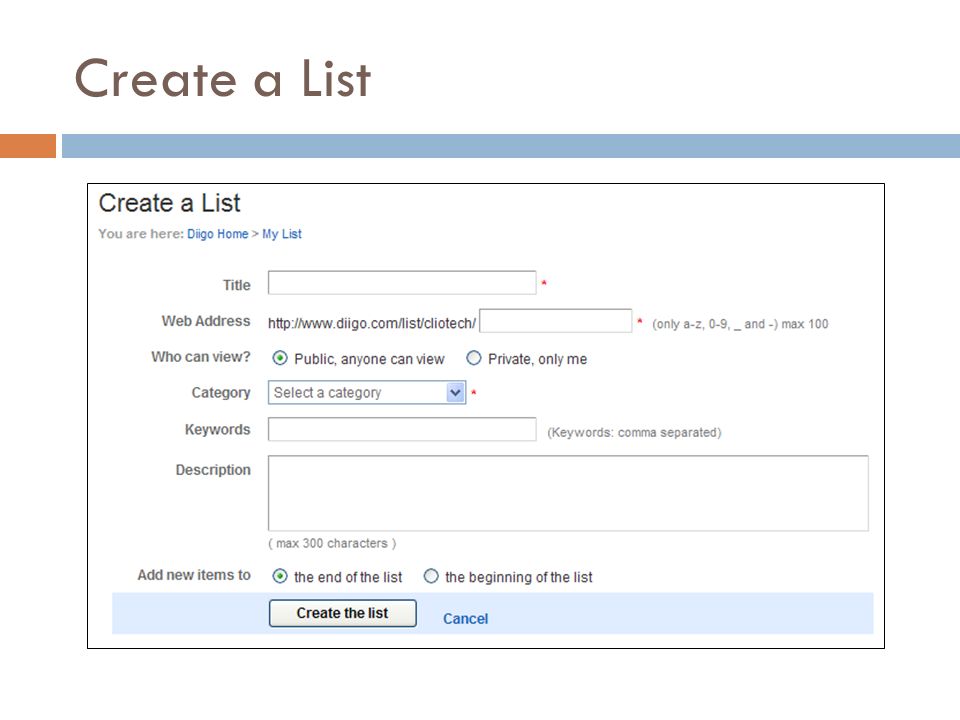
Task: Select Public, anyone can view radio
Action: (280, 358)
